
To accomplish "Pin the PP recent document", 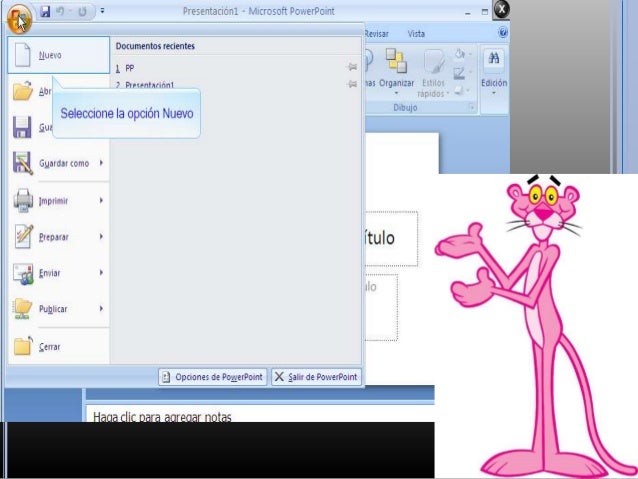I will (x=352, y=67).
